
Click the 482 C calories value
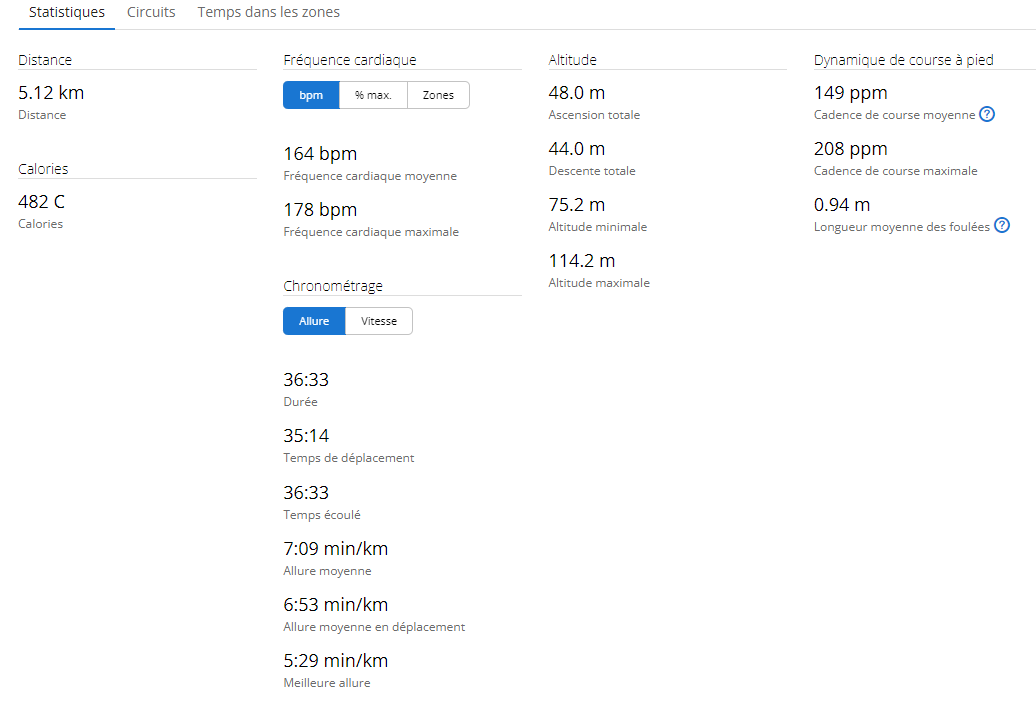coord(42,202)
